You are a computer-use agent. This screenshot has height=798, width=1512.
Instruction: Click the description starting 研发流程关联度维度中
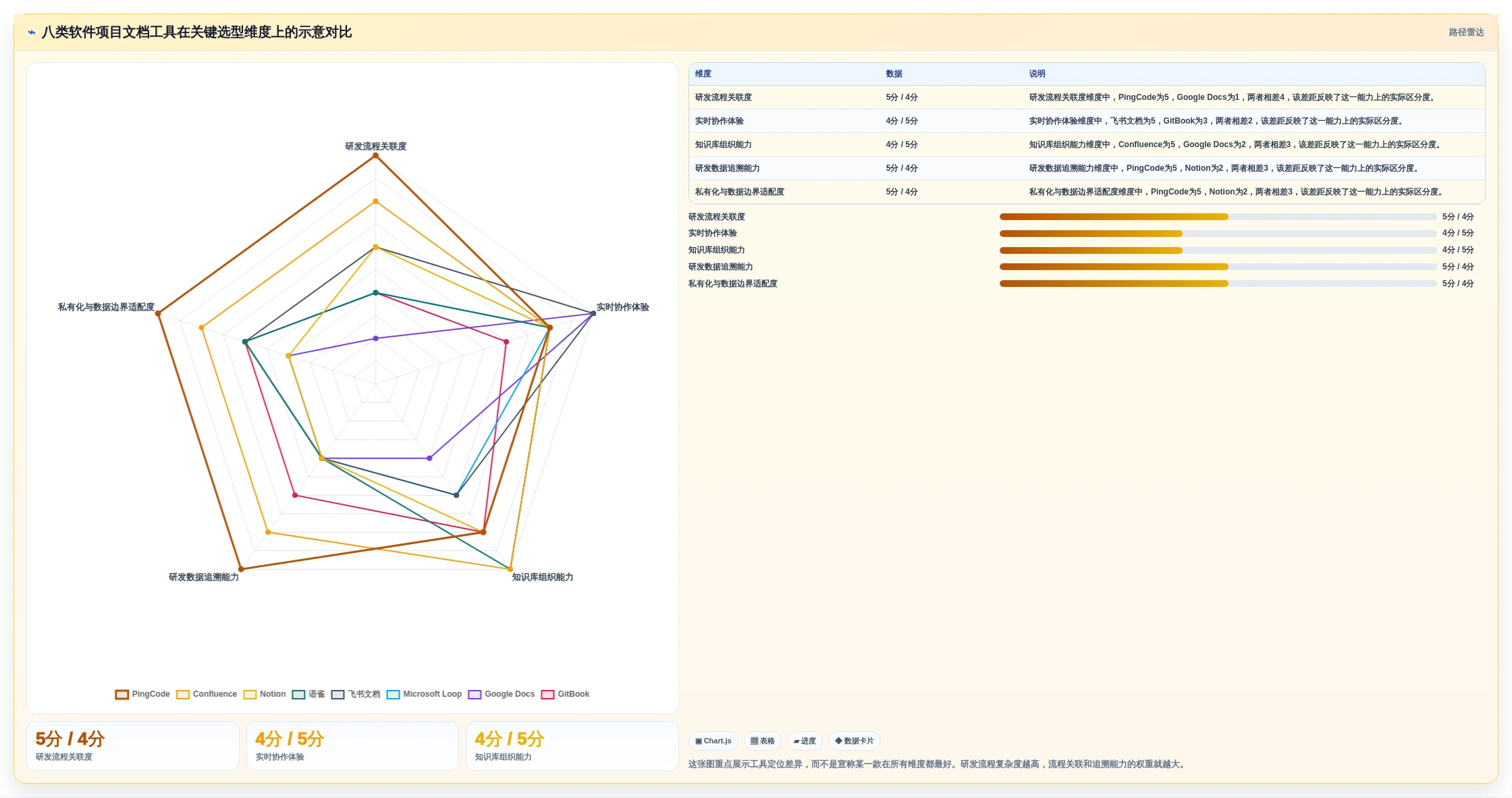click(x=1233, y=97)
